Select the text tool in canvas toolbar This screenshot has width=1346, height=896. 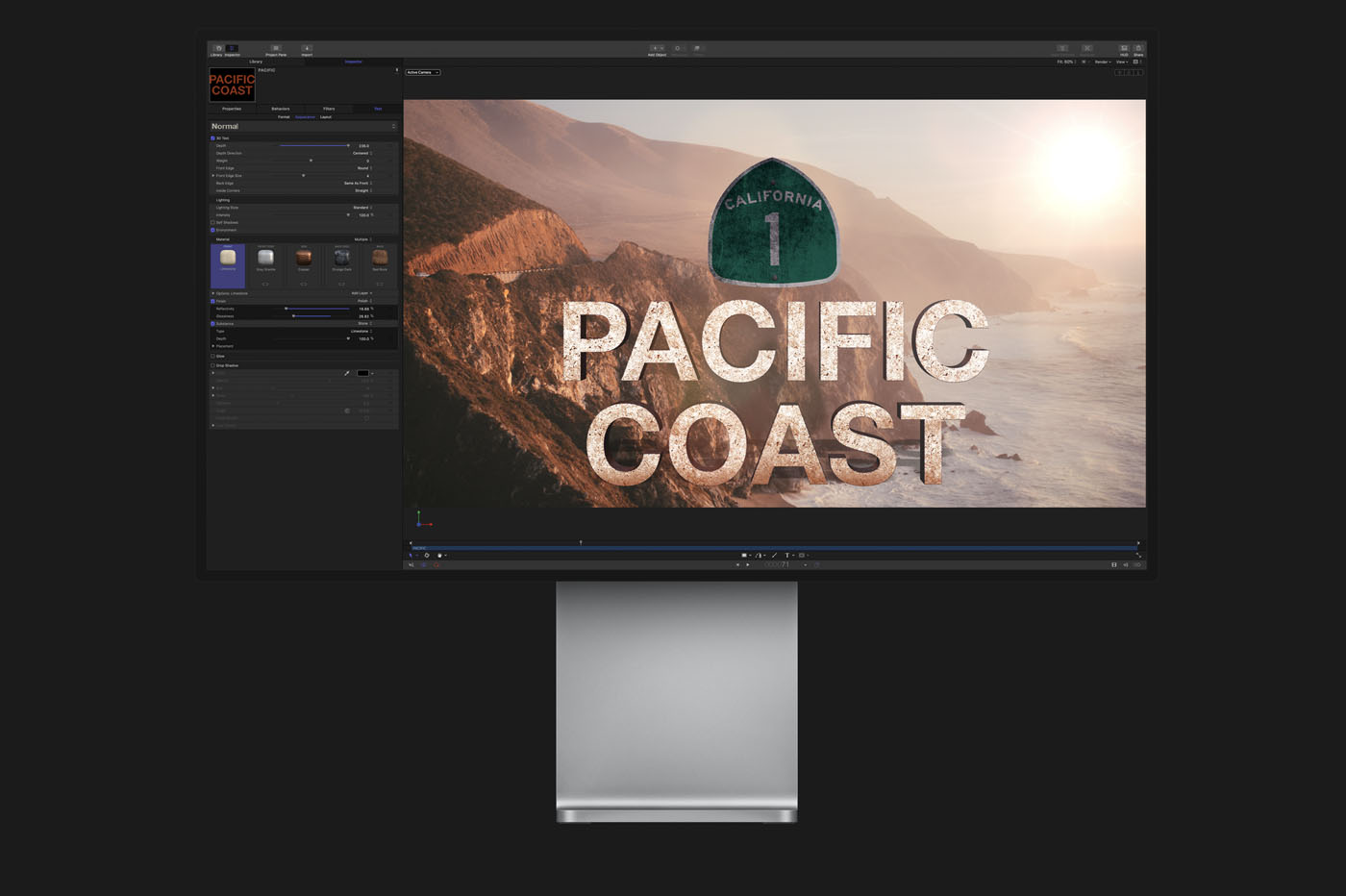787,555
